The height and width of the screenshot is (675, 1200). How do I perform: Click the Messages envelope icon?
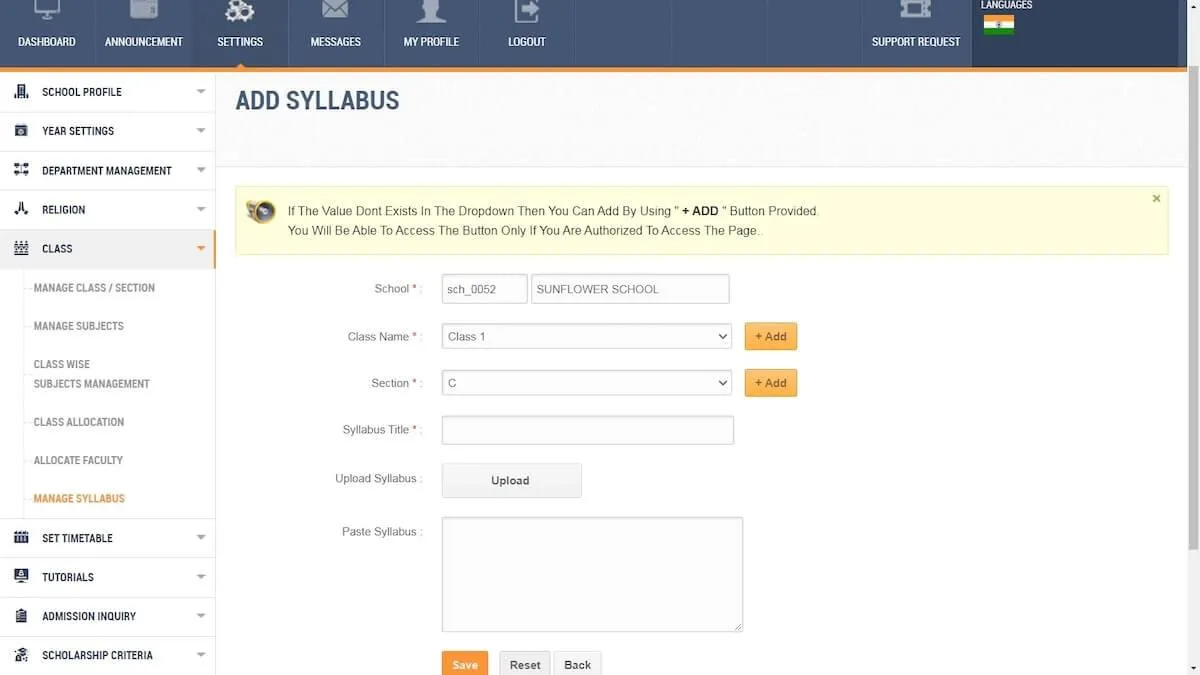335,10
